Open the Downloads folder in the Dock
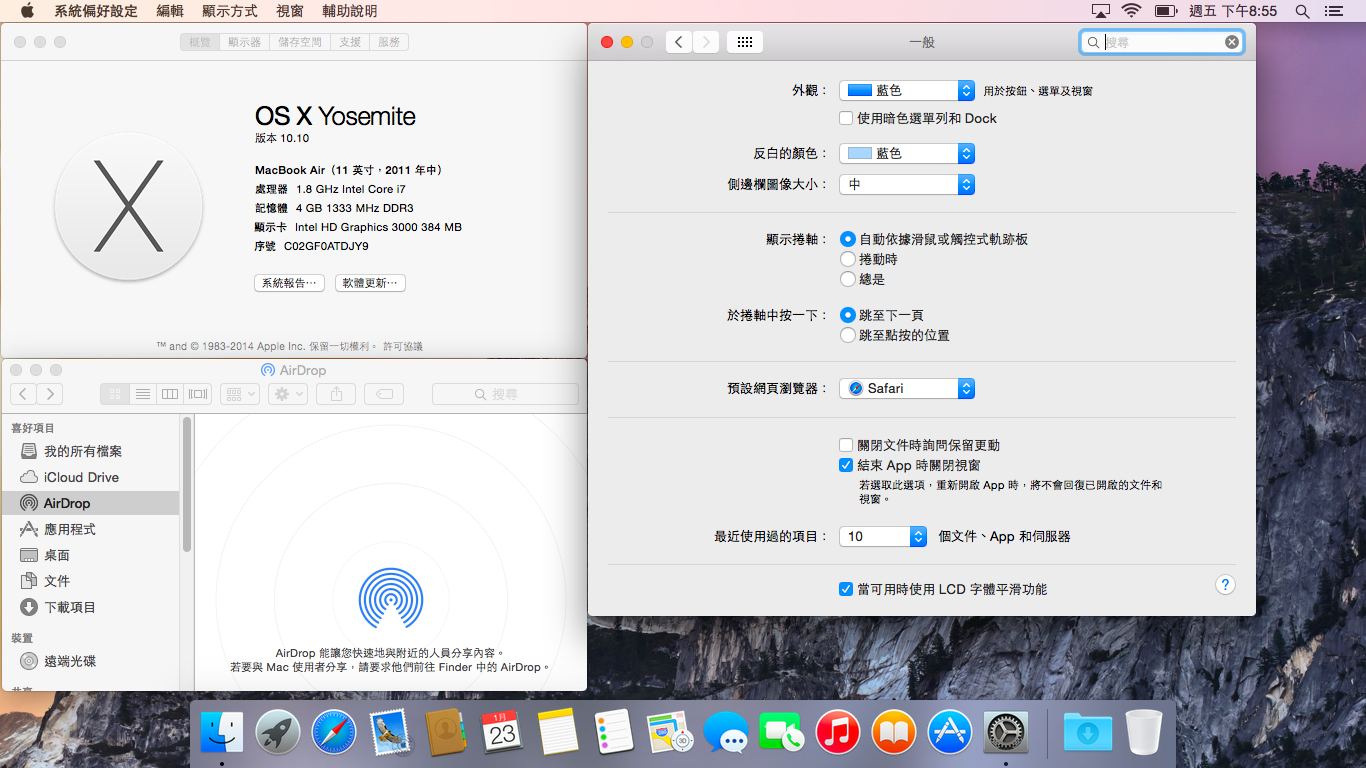 (1088, 733)
